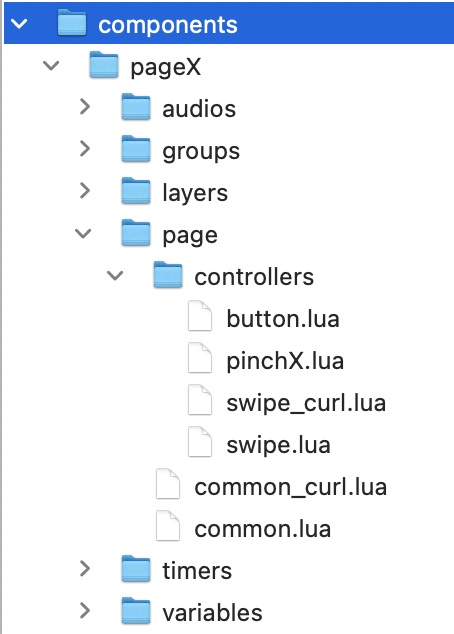Expand the variables folder arrow
This screenshot has height=634, width=454.
[85, 611]
